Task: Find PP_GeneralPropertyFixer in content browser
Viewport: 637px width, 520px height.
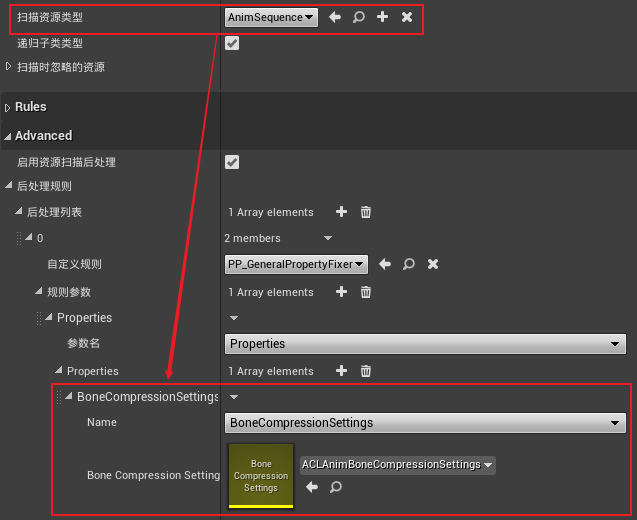Action: (x=409, y=264)
